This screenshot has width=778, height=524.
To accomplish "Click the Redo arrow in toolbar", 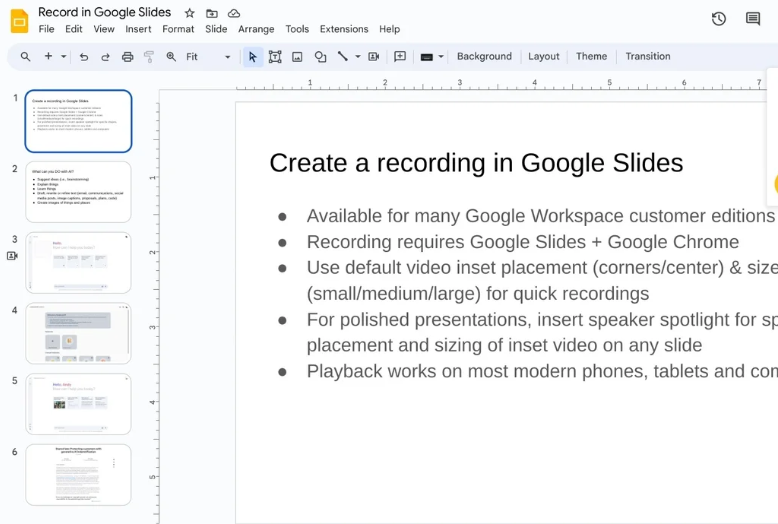I will tap(105, 57).
